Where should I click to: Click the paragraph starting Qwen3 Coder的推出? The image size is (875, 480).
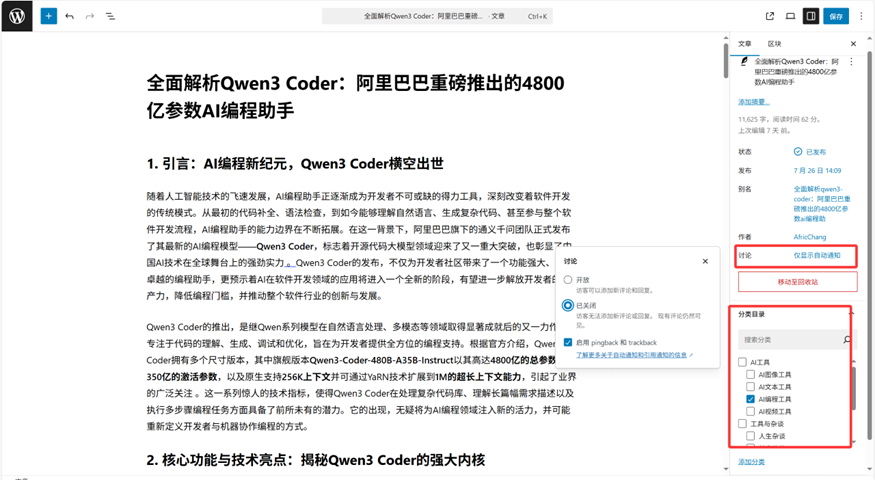tap(360, 376)
